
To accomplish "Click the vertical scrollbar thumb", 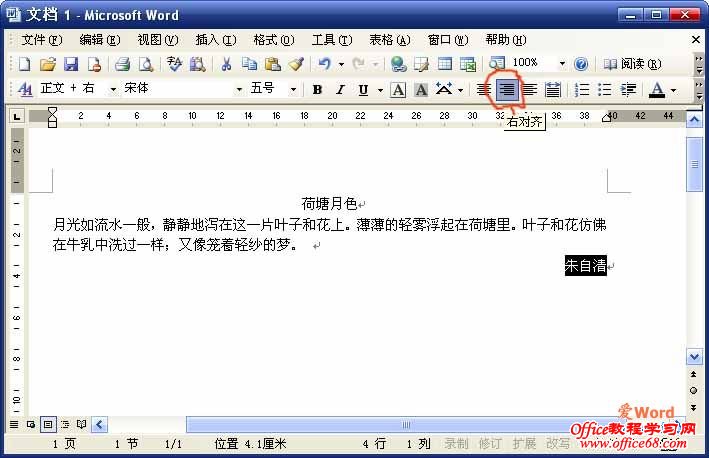I will tap(695, 165).
